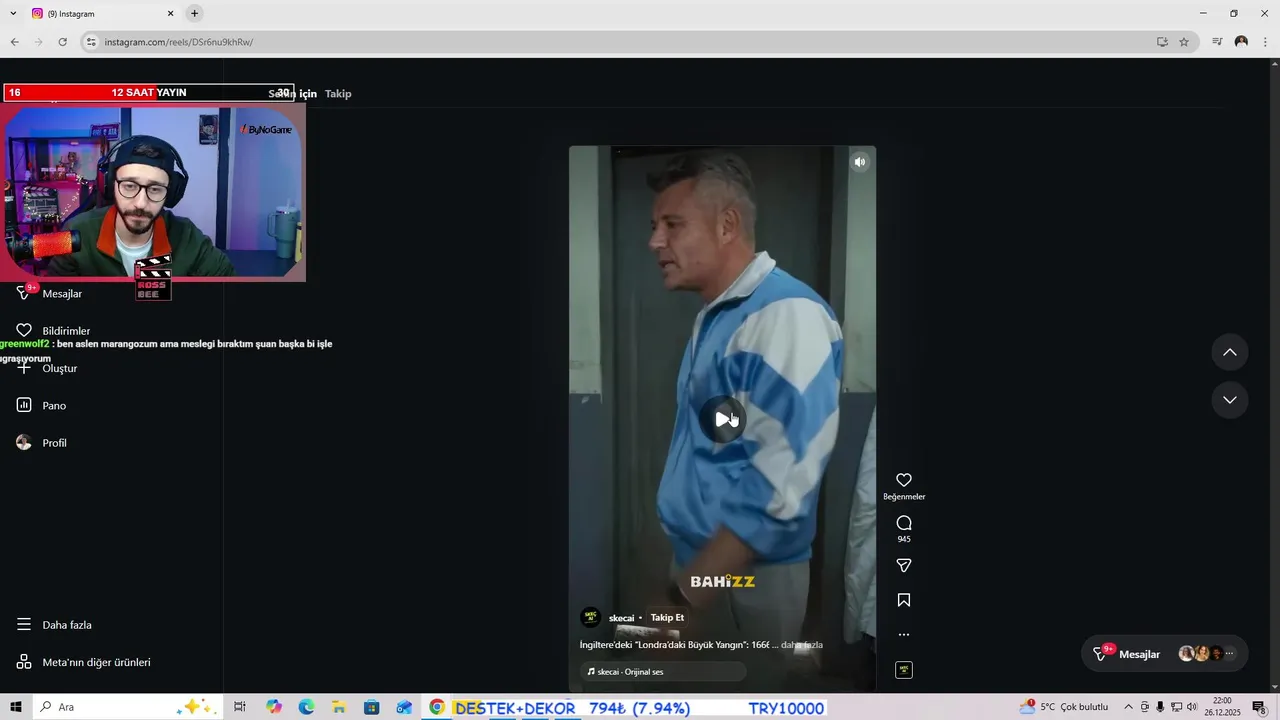Like the reel with the heart icon
1280x720 pixels.
click(904, 480)
